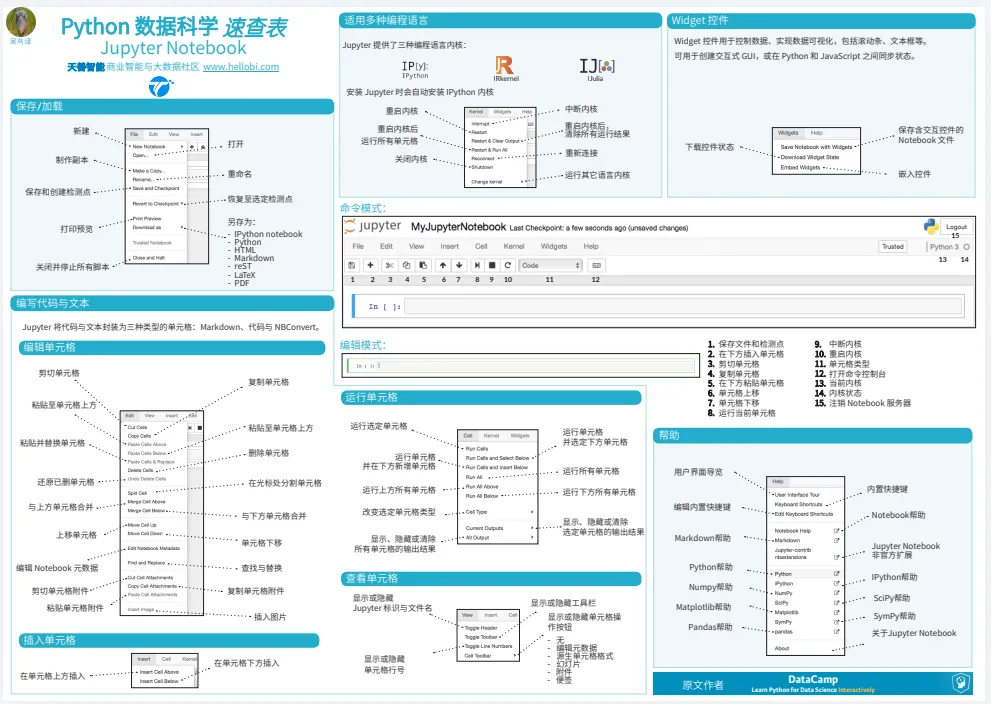991x704 pixels.
Task: Click the scissors cut-cell toolbar icon
Action: coord(389,265)
